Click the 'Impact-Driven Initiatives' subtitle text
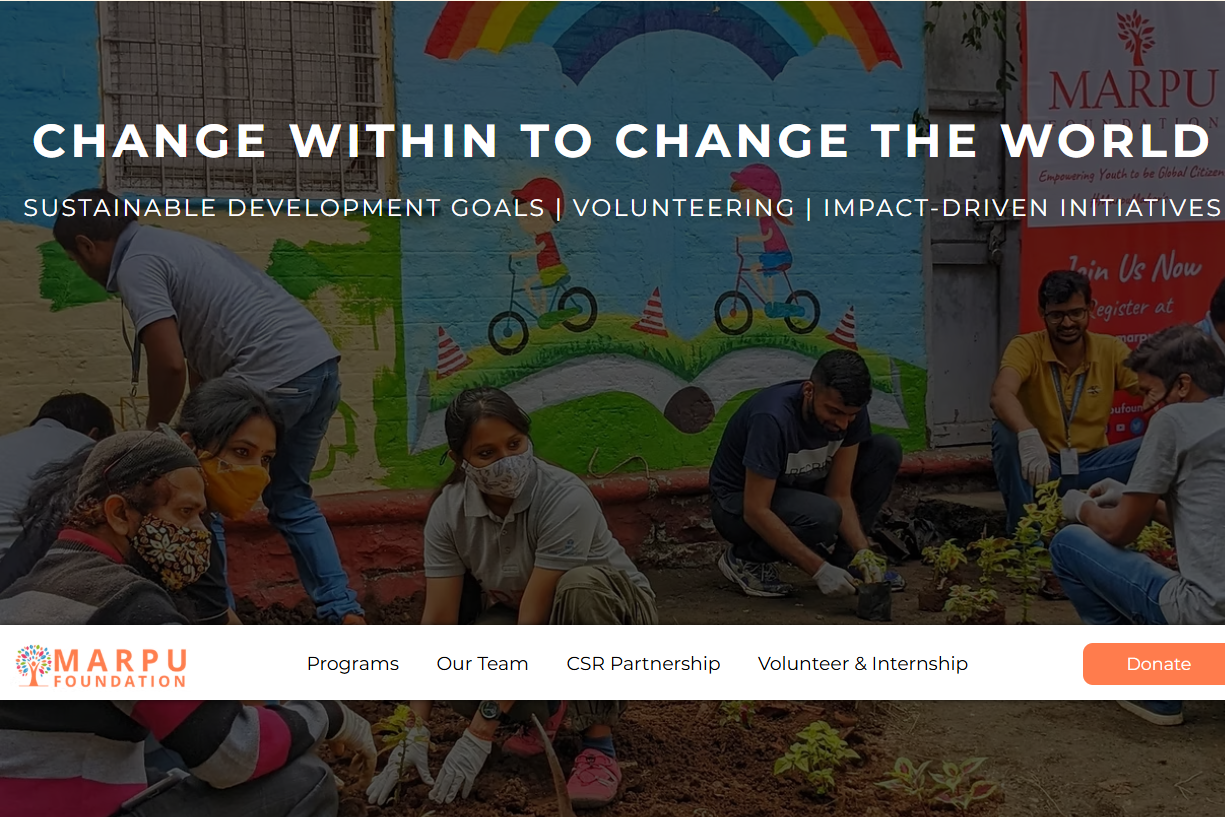1225x817 pixels. 1022,208
